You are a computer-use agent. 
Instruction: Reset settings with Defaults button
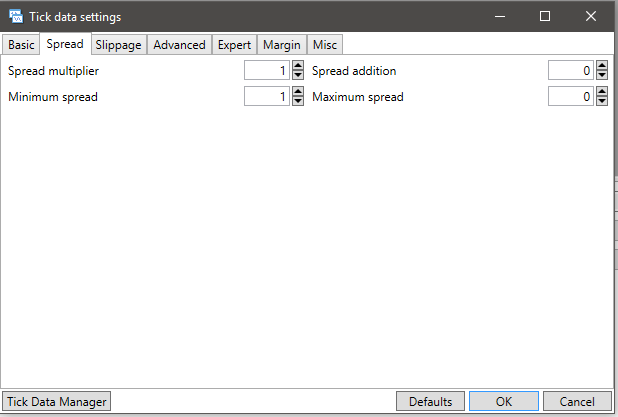click(x=430, y=401)
